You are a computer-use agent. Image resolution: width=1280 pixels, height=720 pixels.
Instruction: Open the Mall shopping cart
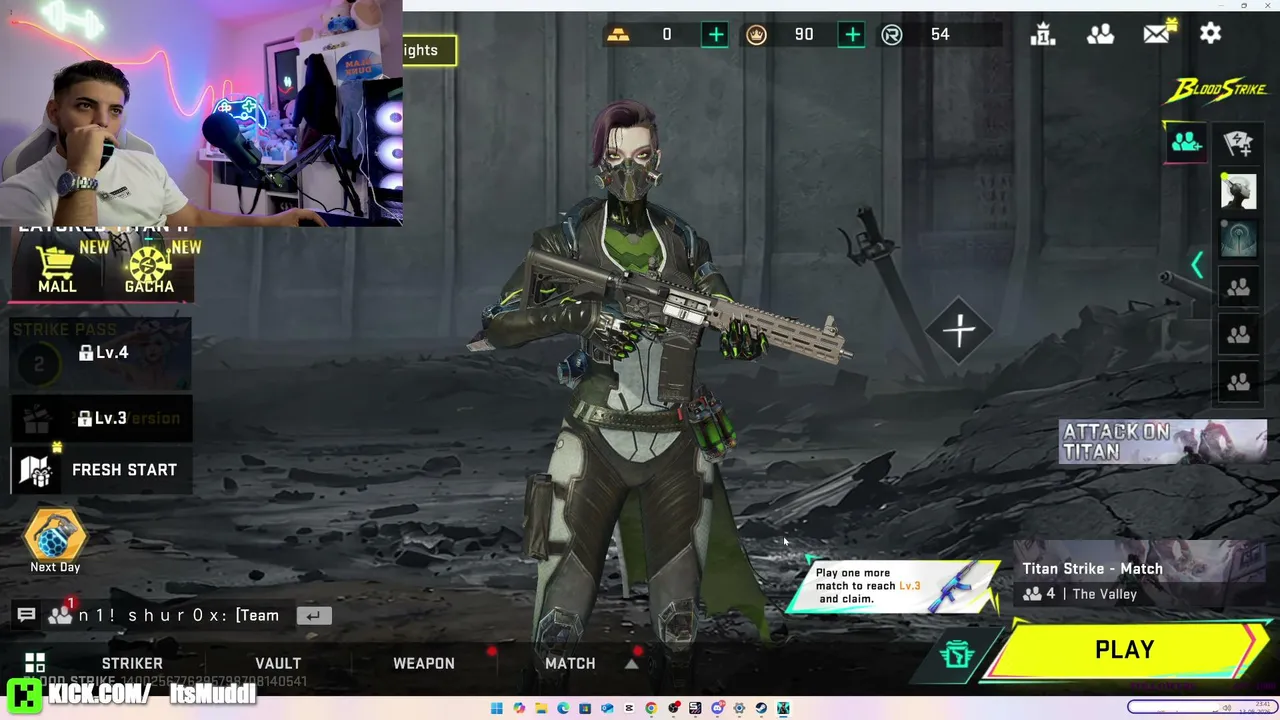tap(57, 270)
